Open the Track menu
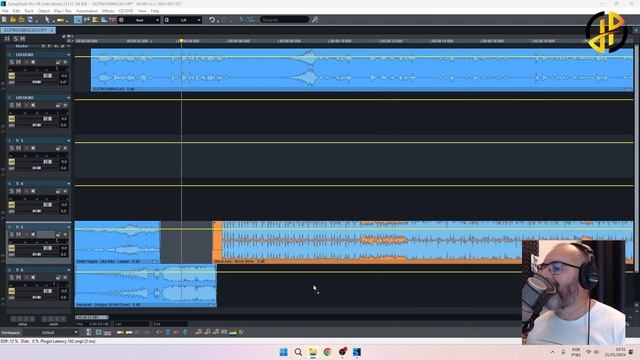 pos(29,11)
